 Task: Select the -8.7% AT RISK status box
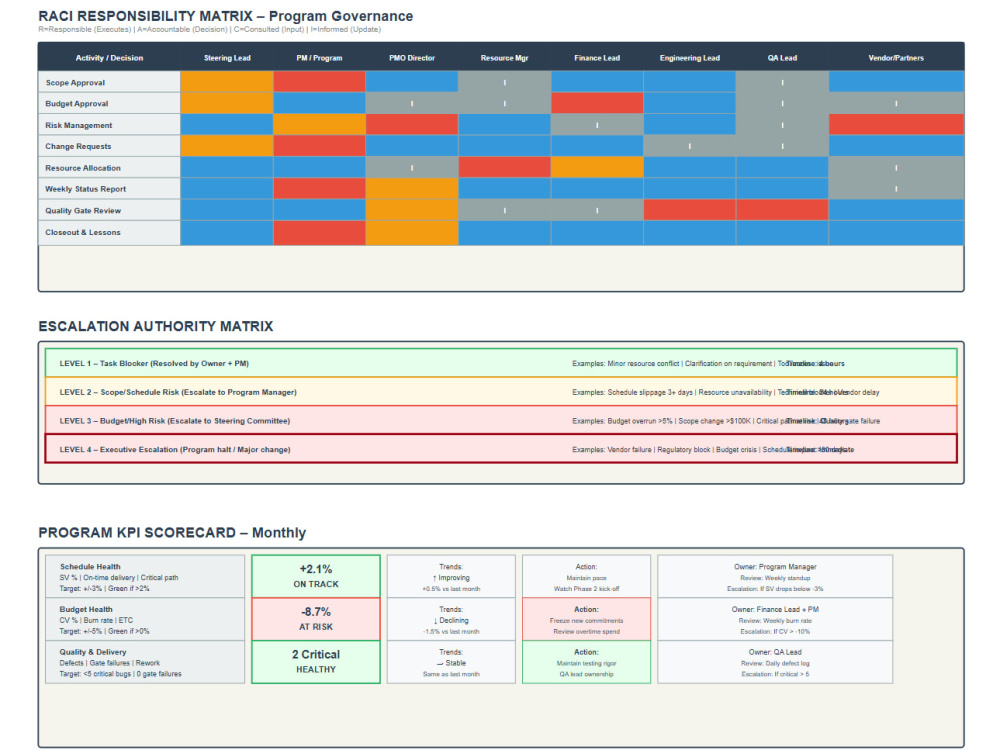pyautogui.click(x=316, y=619)
